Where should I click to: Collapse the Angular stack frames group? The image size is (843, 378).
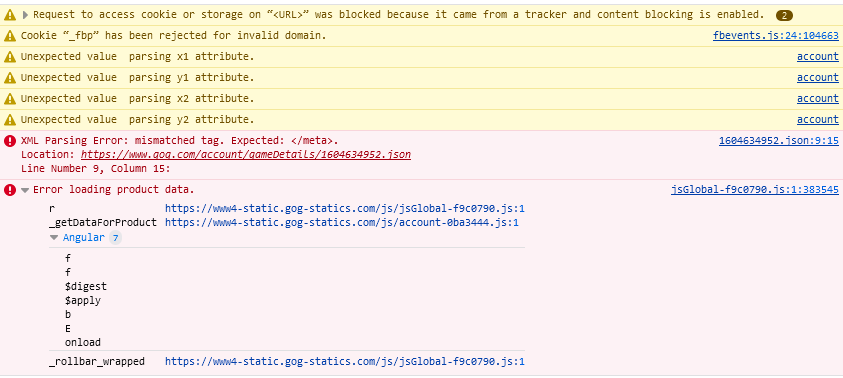tap(53, 238)
